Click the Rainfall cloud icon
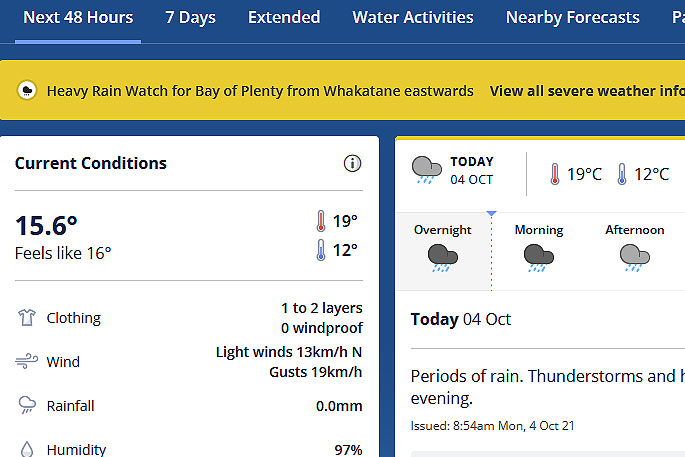The image size is (685, 457). [27, 405]
